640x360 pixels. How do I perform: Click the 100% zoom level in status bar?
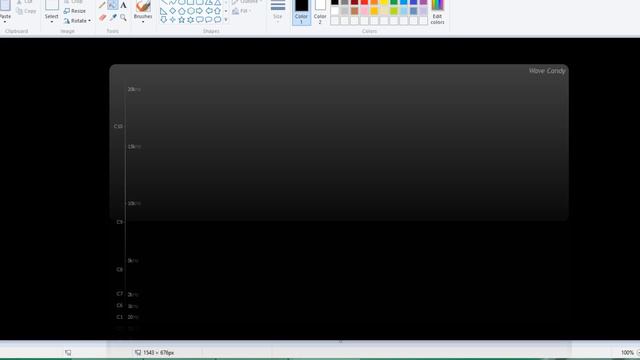point(627,352)
